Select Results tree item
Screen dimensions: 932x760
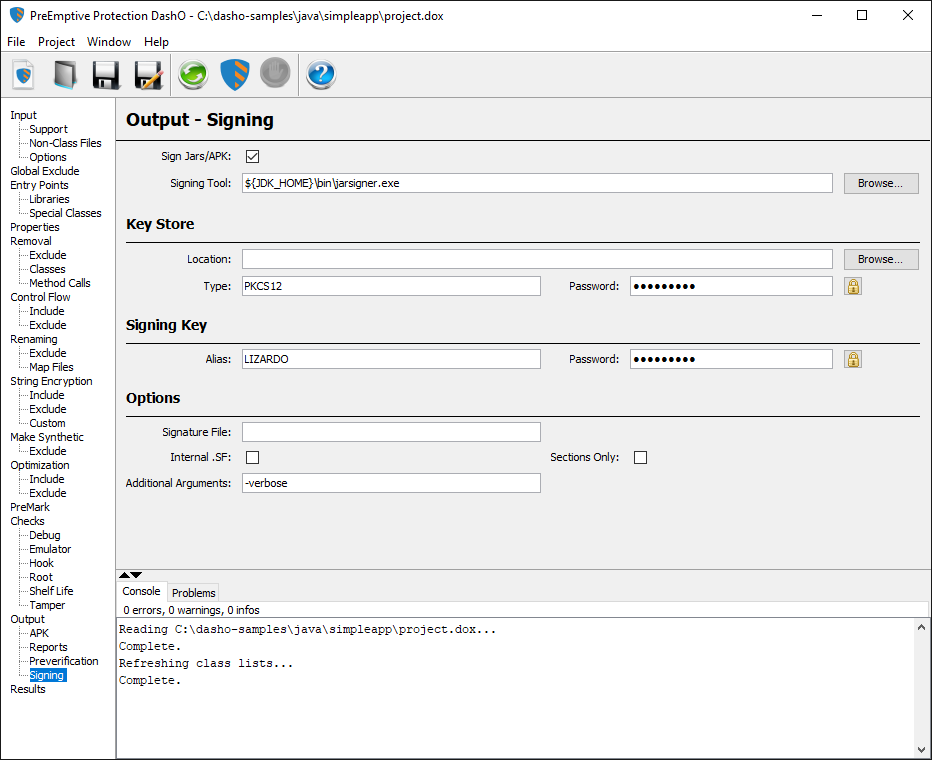tap(28, 689)
